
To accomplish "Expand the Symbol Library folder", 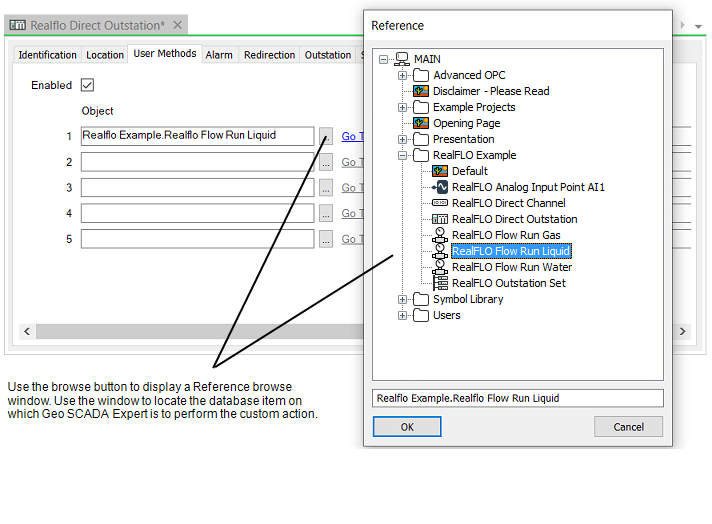I will click(402, 299).
